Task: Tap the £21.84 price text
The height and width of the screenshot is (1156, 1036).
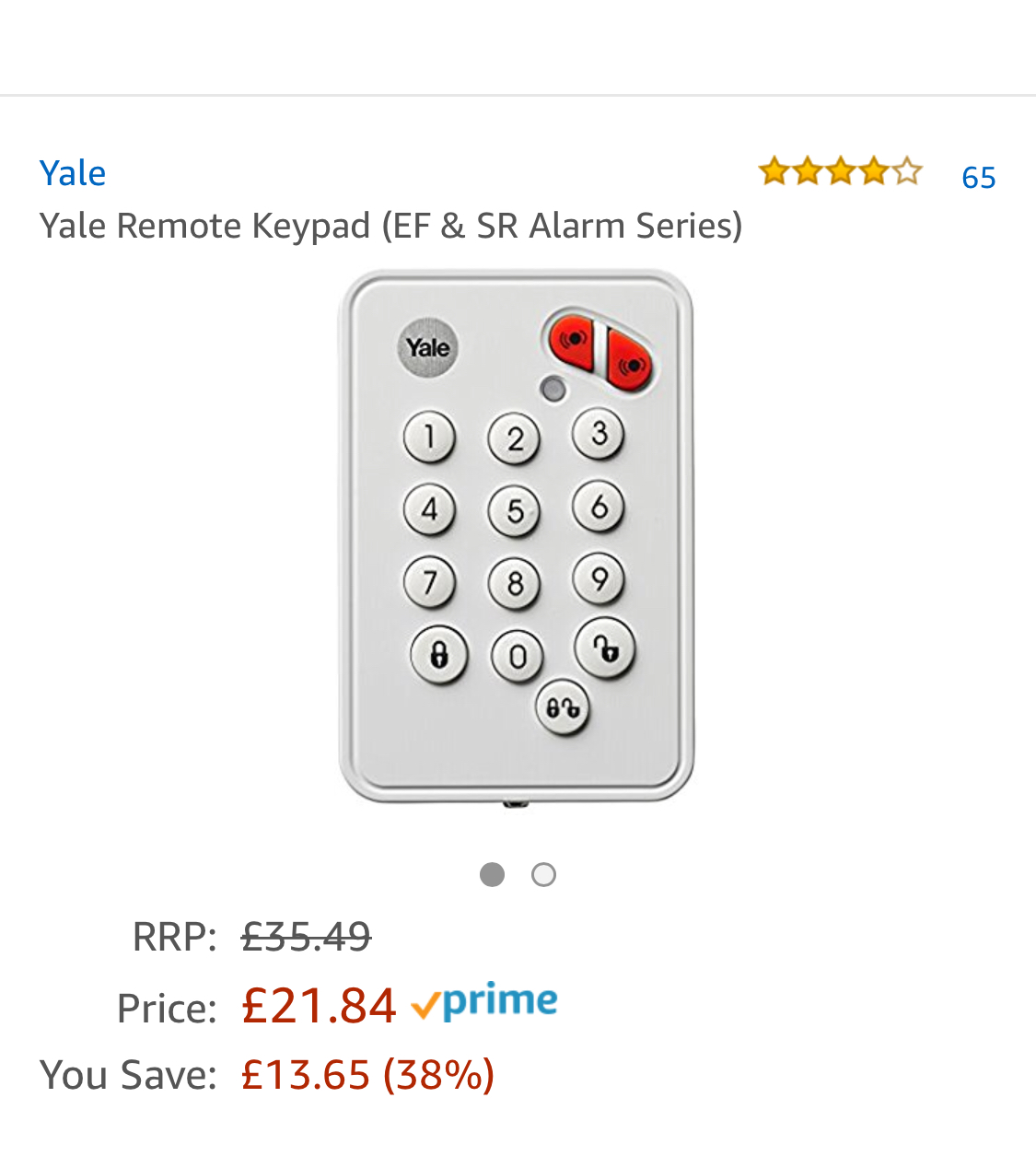Action: coord(319,1005)
